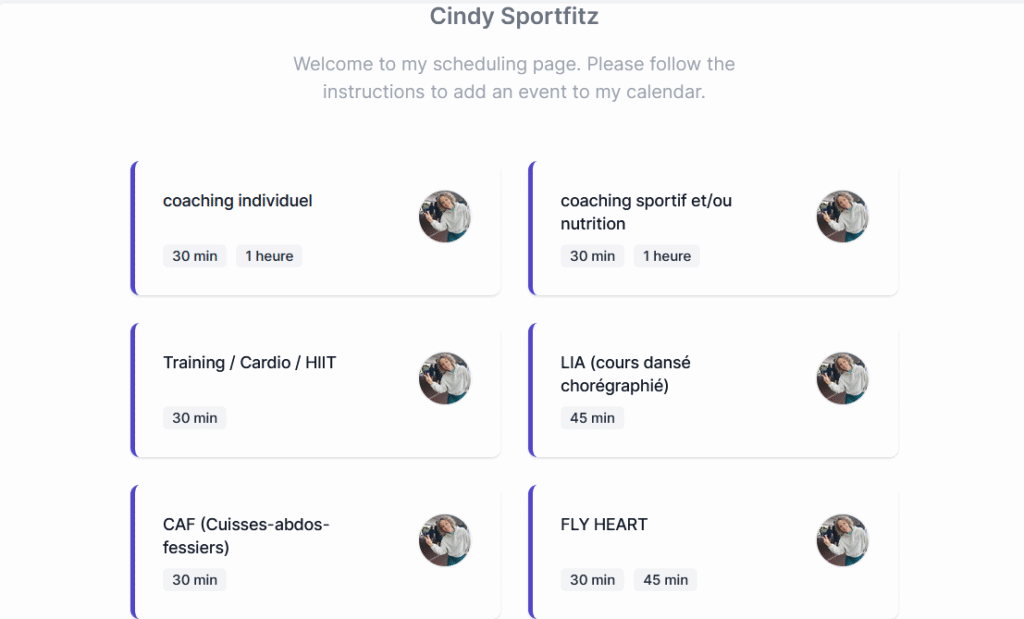Choose 45 min for FLY HEART
1024x619 pixels.
click(x=665, y=580)
